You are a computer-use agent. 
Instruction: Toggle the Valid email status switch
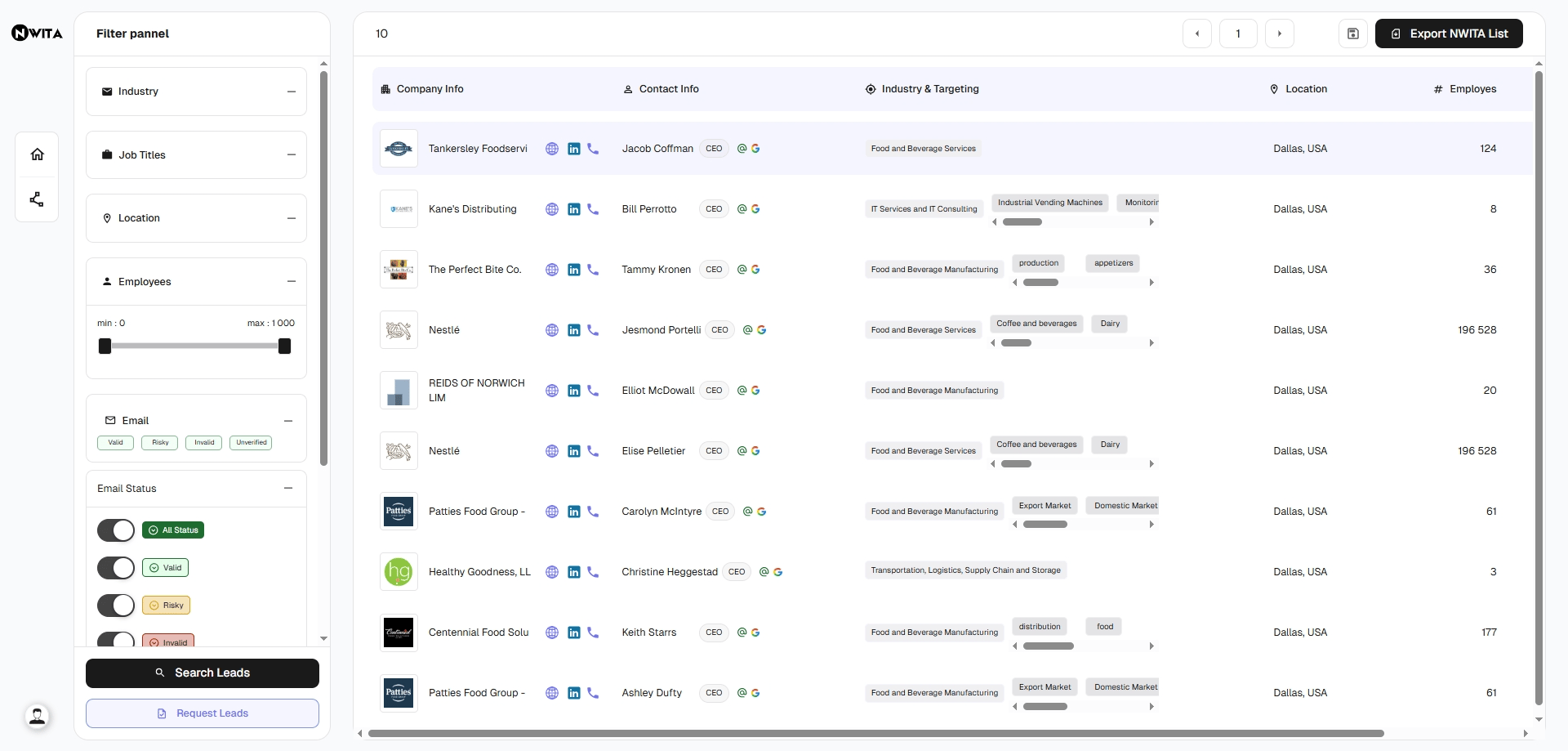pos(116,568)
